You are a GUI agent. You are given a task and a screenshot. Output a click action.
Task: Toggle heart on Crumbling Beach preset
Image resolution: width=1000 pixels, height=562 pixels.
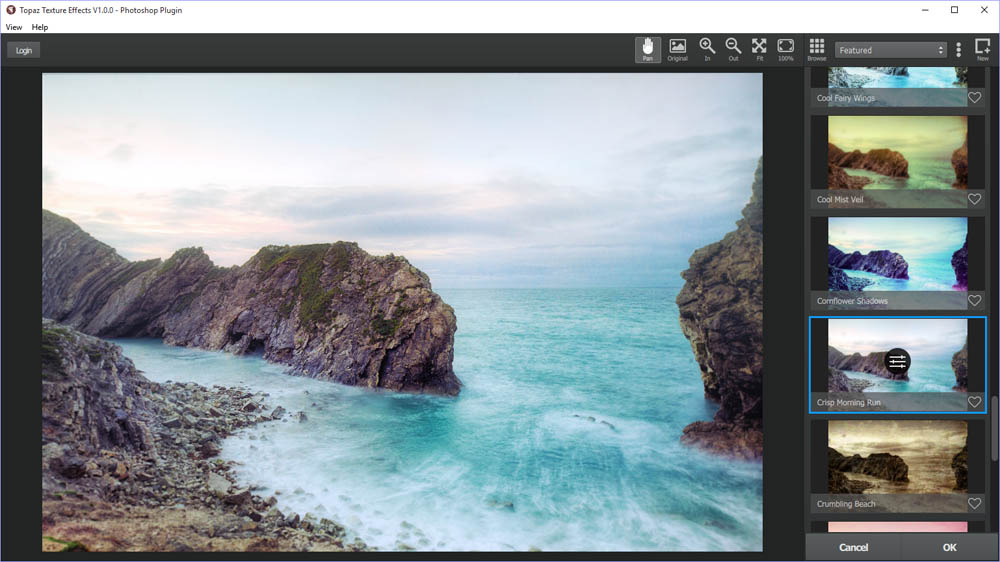tap(975, 504)
